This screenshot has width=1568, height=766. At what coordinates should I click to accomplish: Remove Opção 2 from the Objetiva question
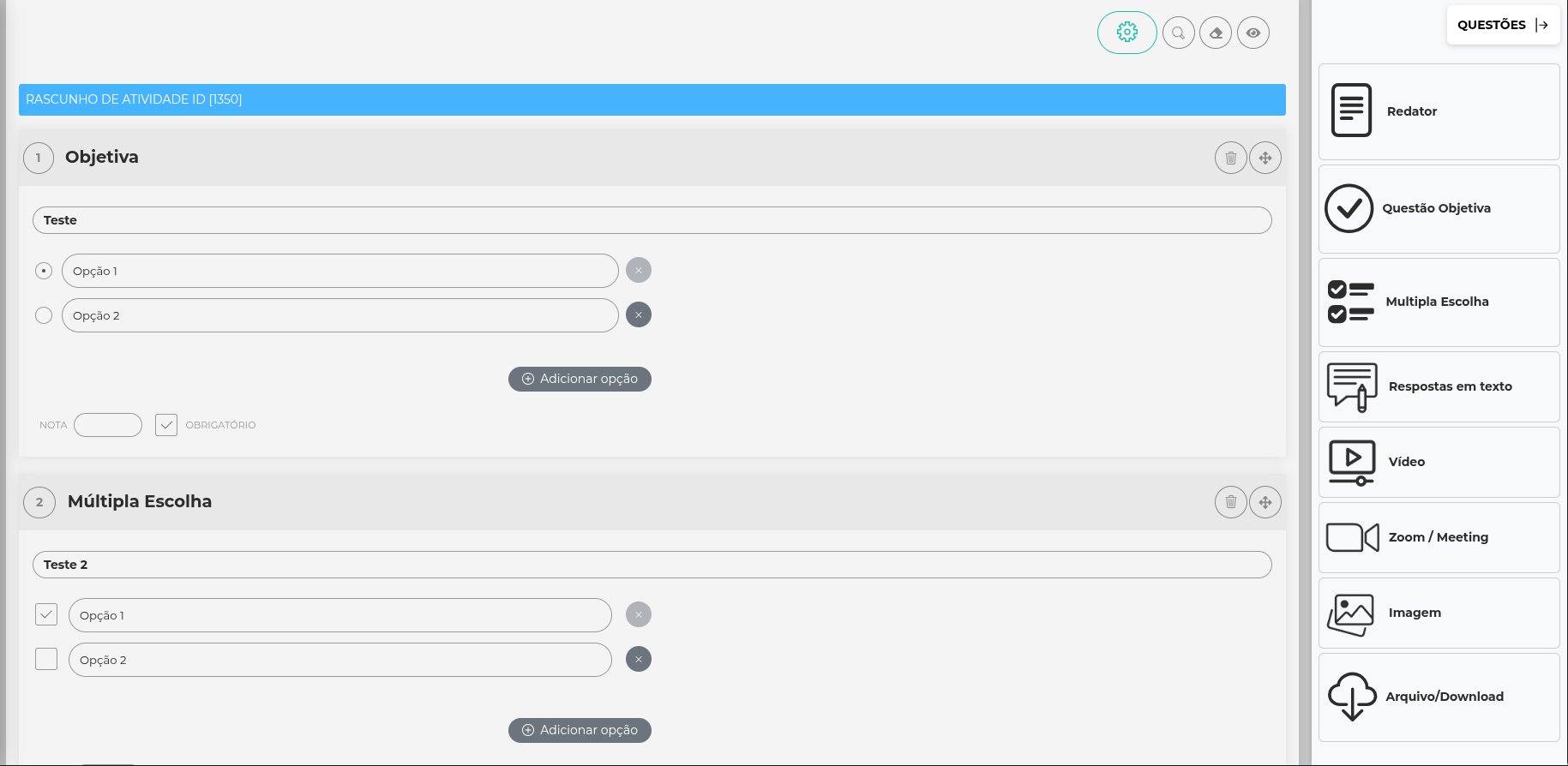point(638,315)
